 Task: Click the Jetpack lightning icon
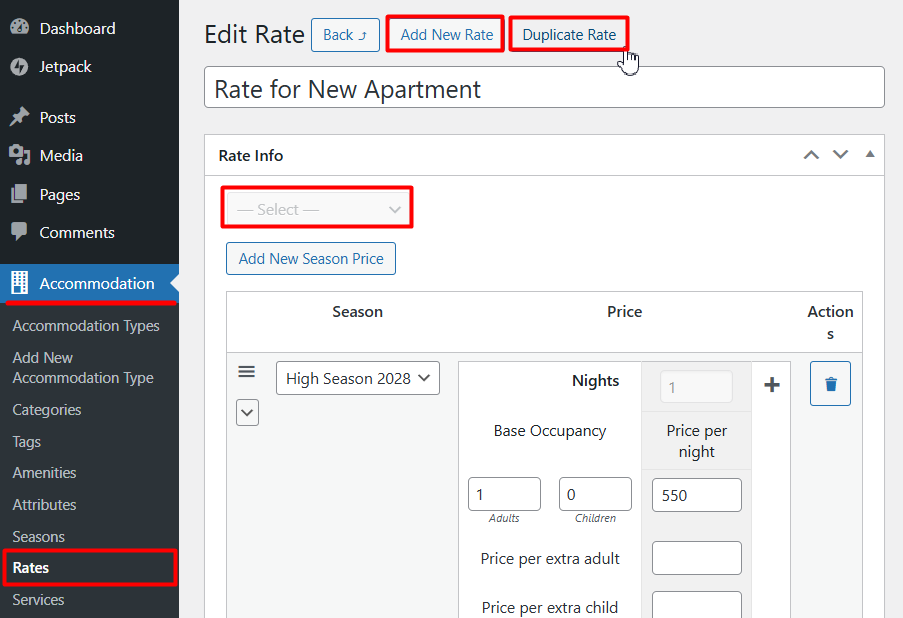pos(19,67)
